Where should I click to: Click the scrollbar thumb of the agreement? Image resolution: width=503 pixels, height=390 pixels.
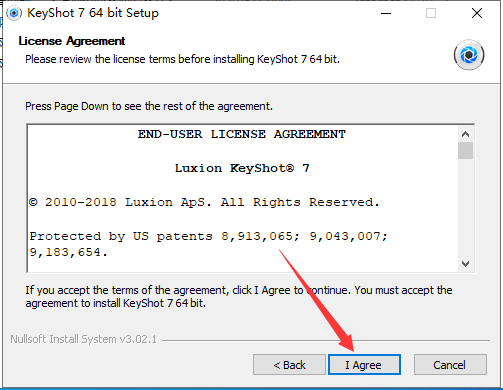click(465, 151)
